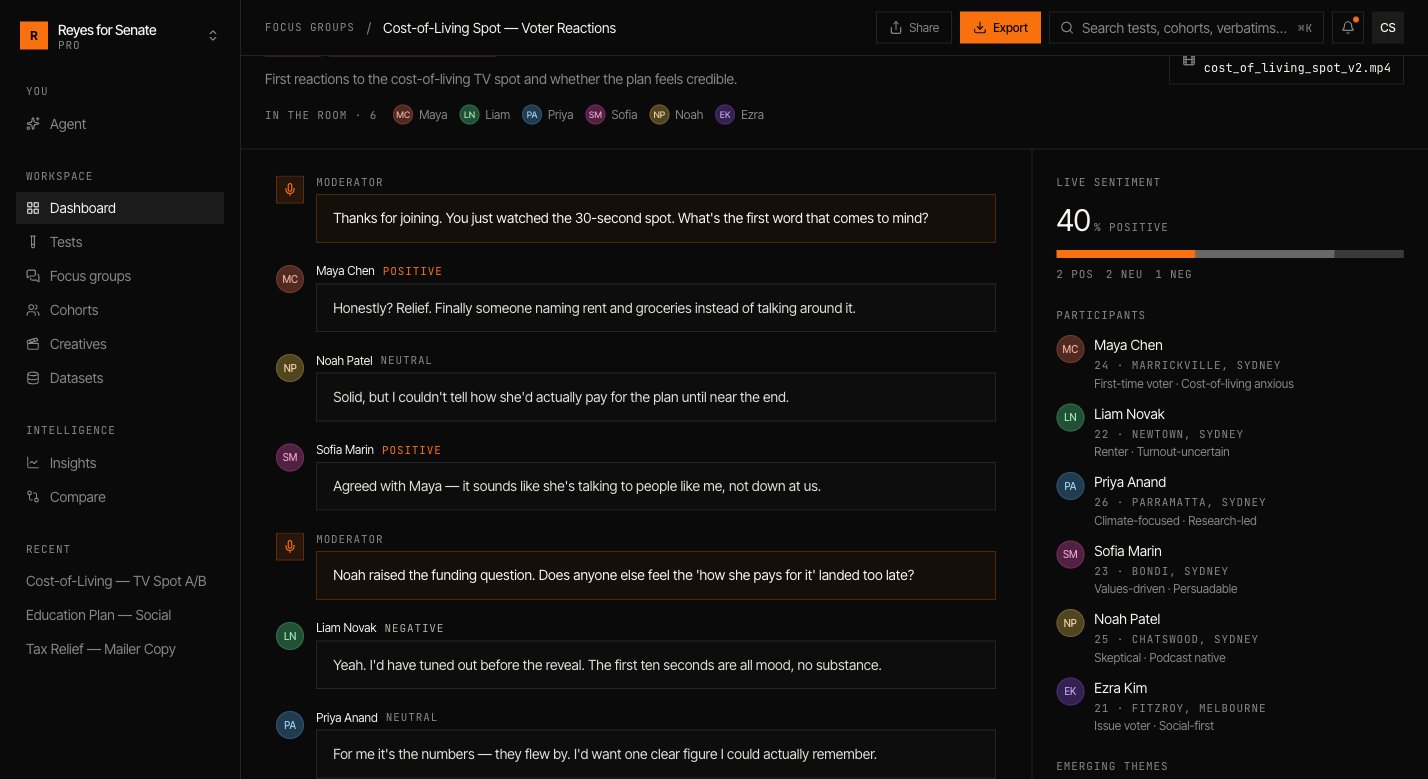Screen dimensions: 1428x779
Task: Focus the search tests, cohorts, verbatims field
Action: click(x=1186, y=28)
